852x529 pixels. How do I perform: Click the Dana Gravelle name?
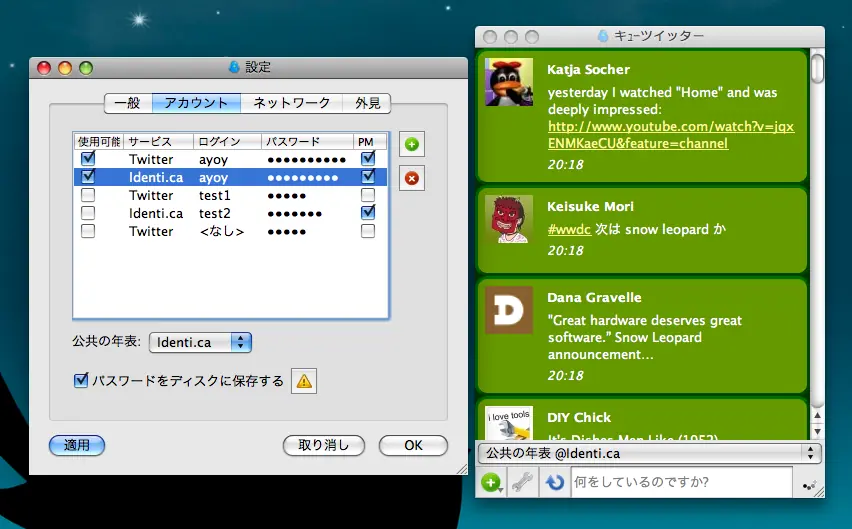pyautogui.click(x=594, y=298)
